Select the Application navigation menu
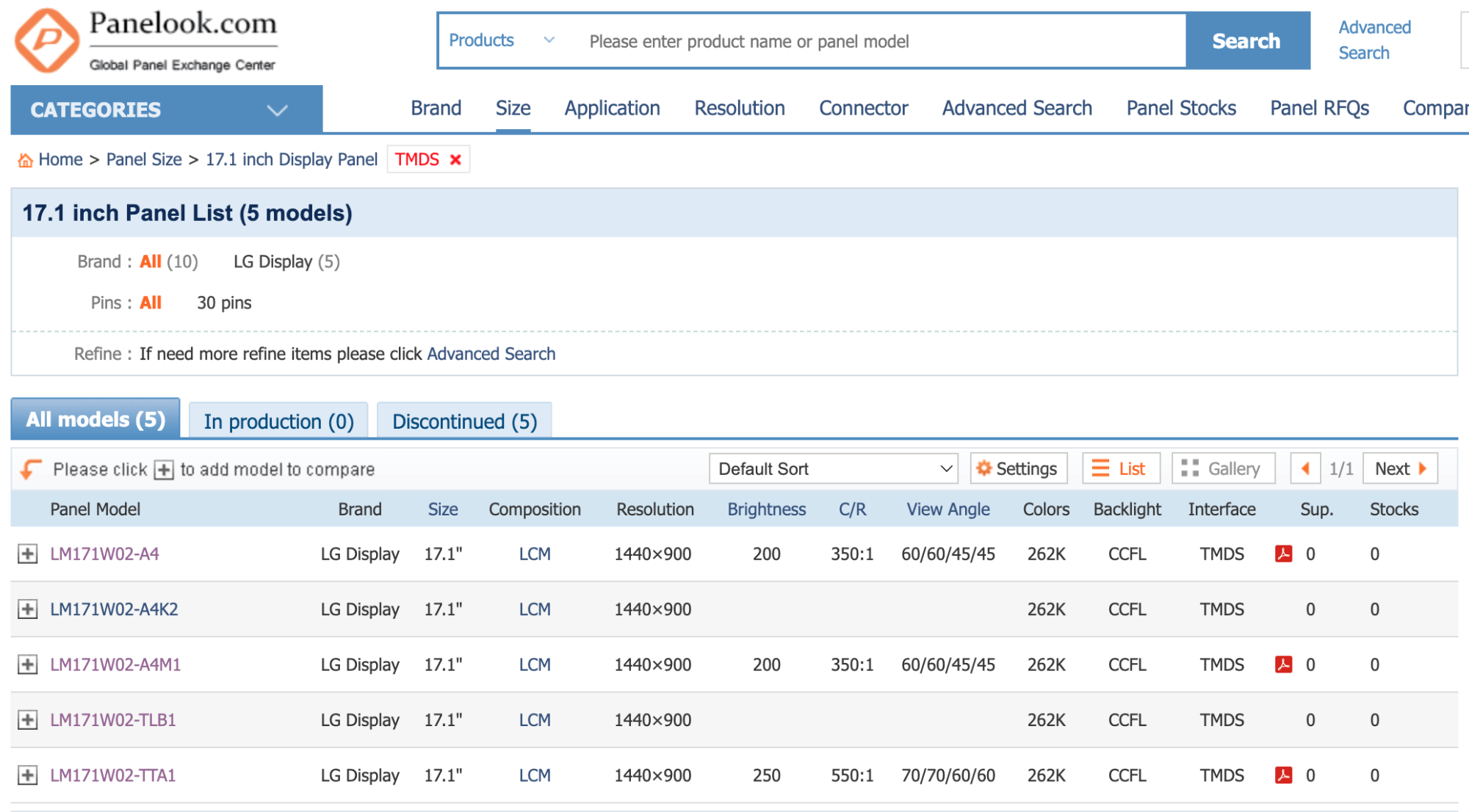Image resolution: width=1469 pixels, height=812 pixels. point(612,109)
